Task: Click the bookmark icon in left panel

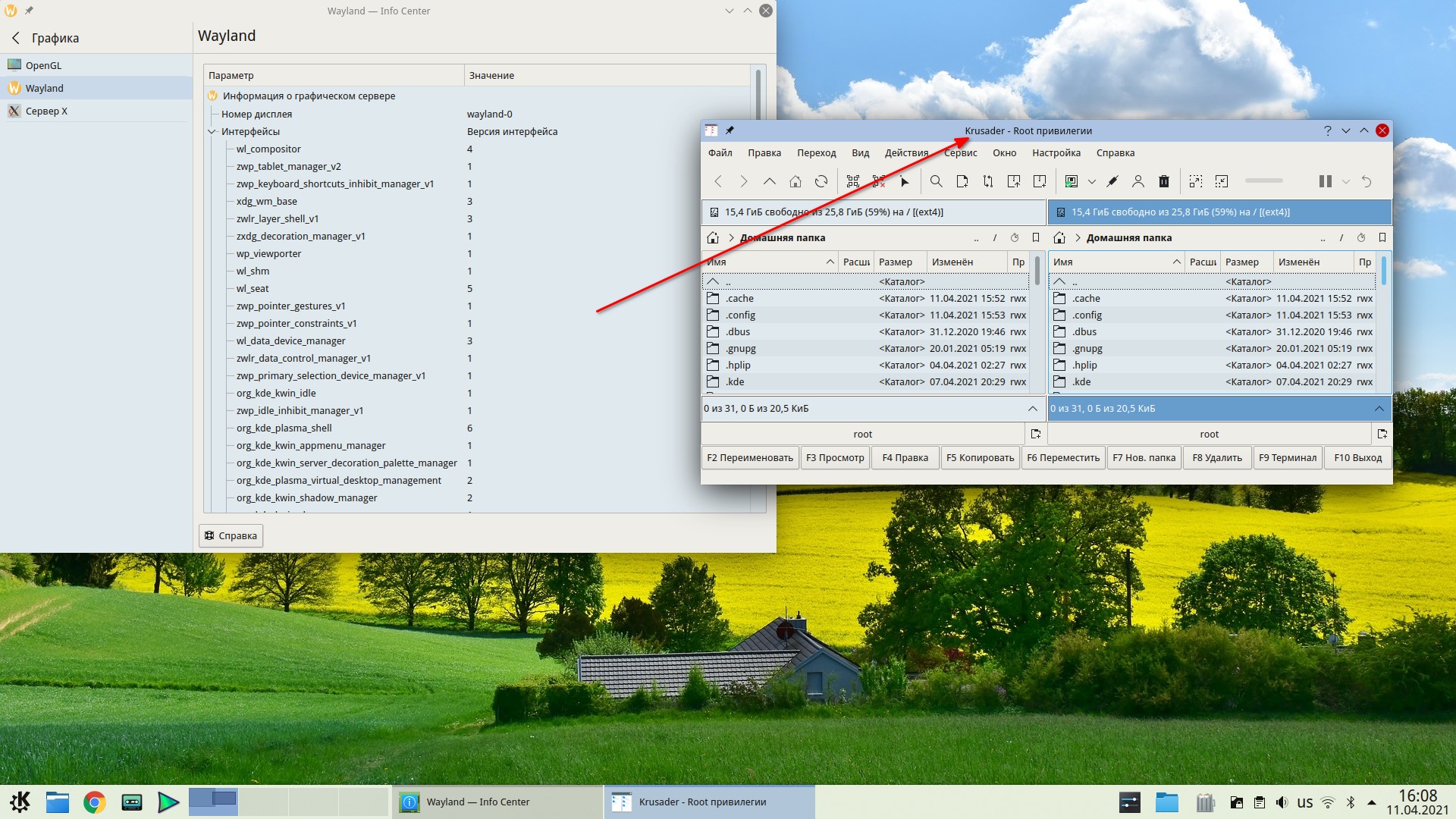Action: point(1035,237)
